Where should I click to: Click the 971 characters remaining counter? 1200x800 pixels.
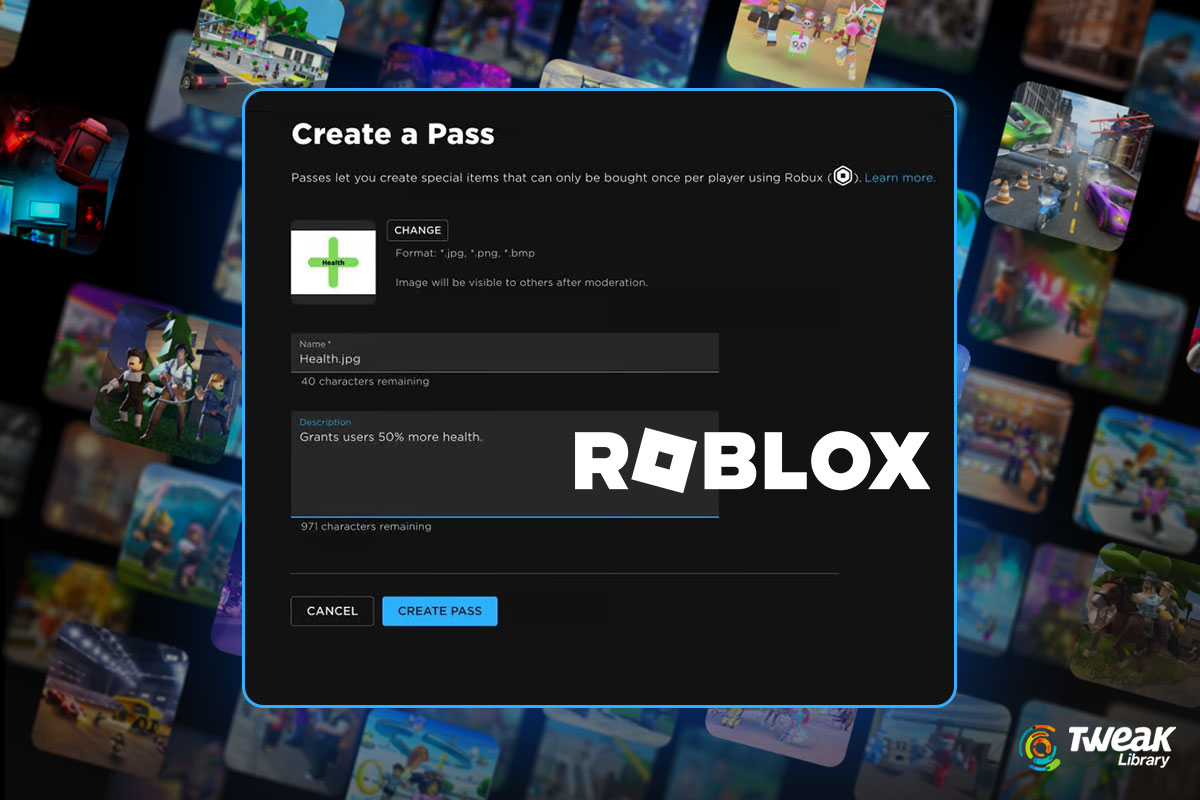(x=365, y=526)
